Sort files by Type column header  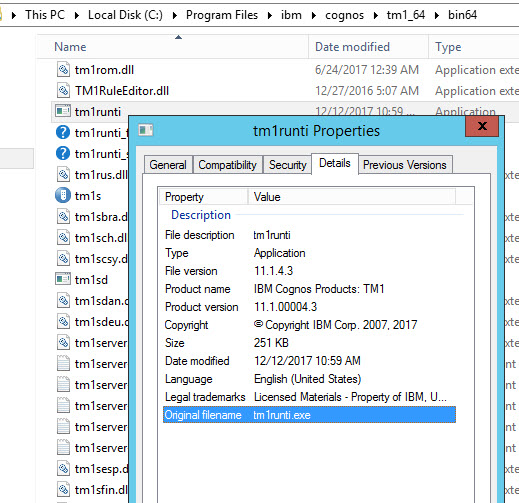pyautogui.click(x=474, y=47)
